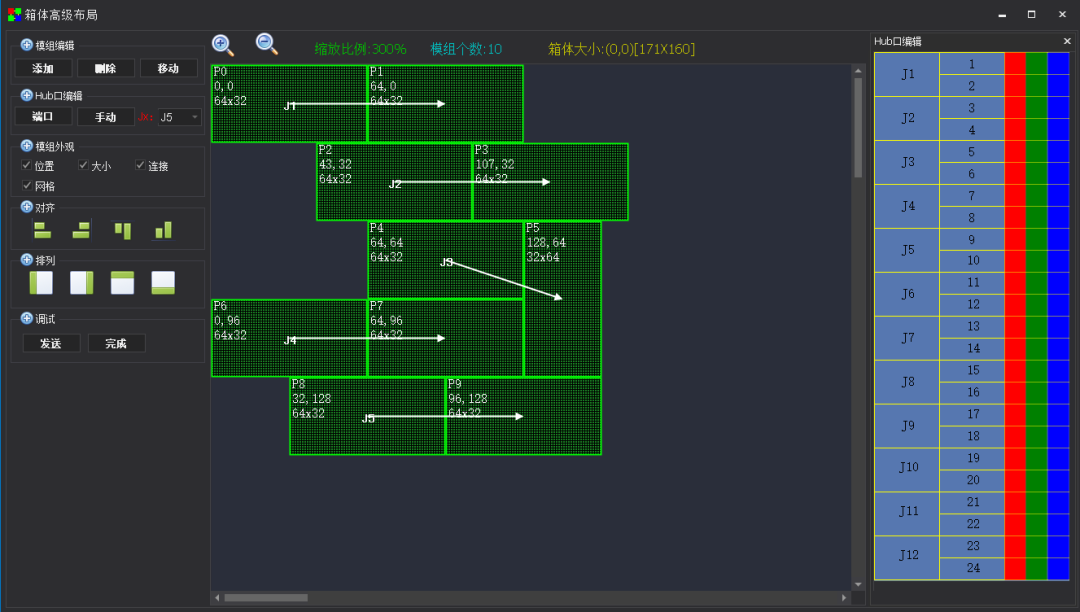This screenshot has width=1080, height=612.
Task: Align modules to the left edge
Action: point(42,230)
